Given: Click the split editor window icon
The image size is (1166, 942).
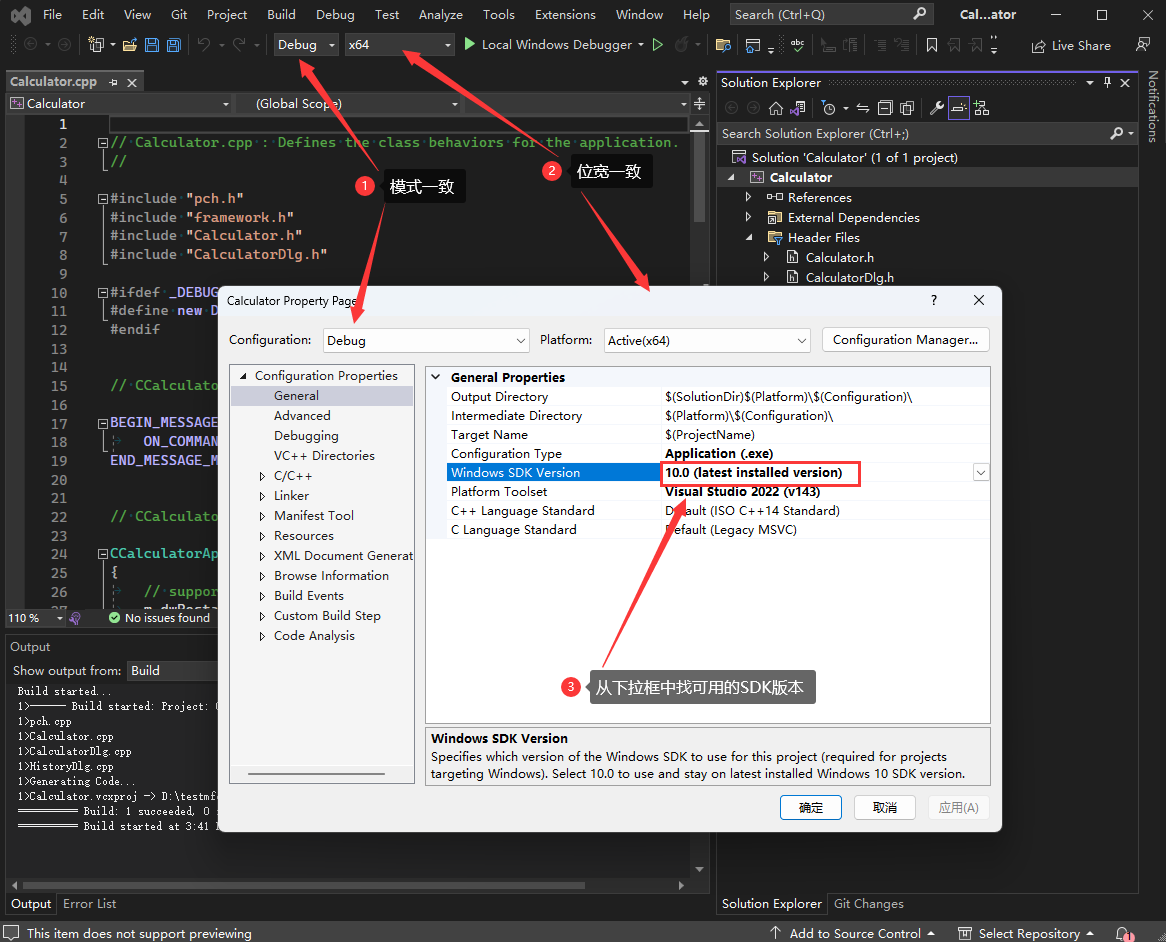Looking at the screenshot, I should click(x=700, y=103).
